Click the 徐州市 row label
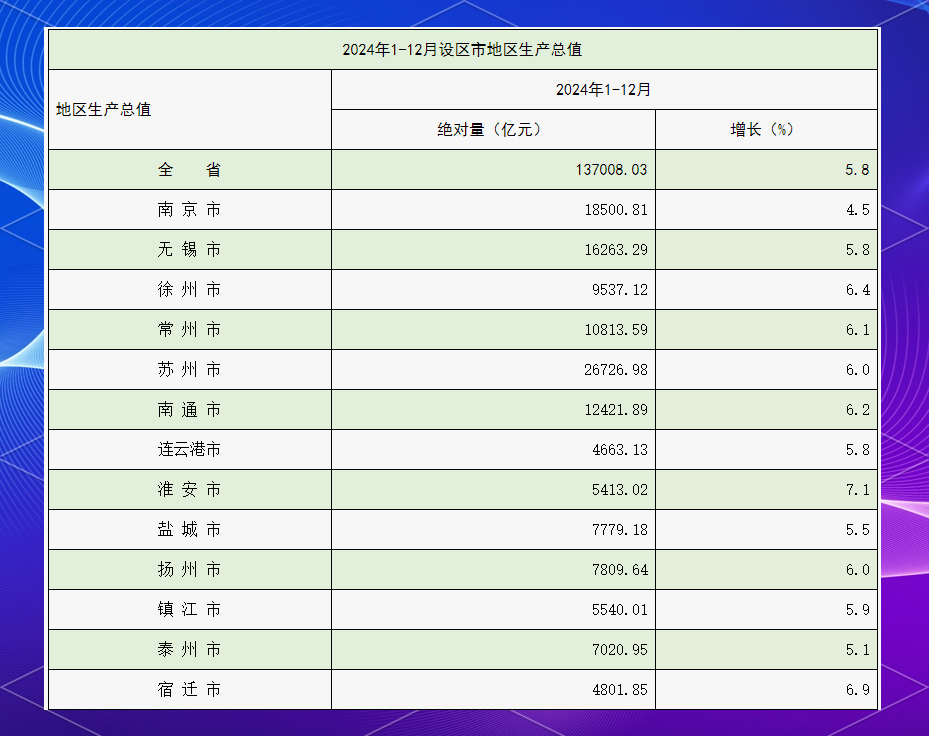The height and width of the screenshot is (736, 929). [x=190, y=290]
